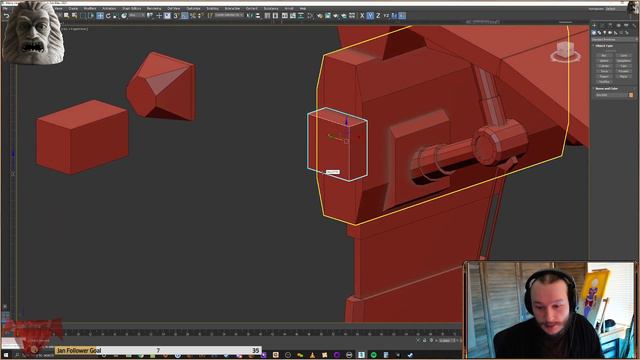Open Render Setup from the toolbar
The height and width of the screenshot is (360, 640).
tap(320, 16)
